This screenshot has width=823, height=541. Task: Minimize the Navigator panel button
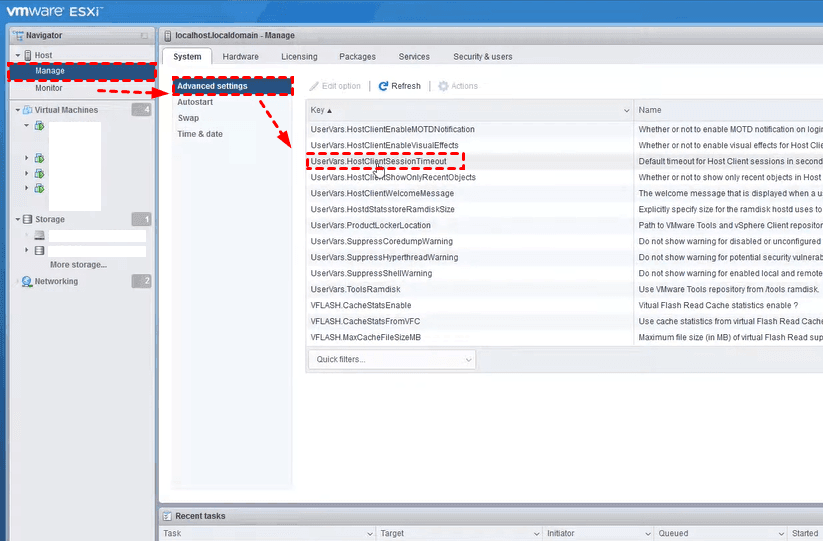point(144,36)
